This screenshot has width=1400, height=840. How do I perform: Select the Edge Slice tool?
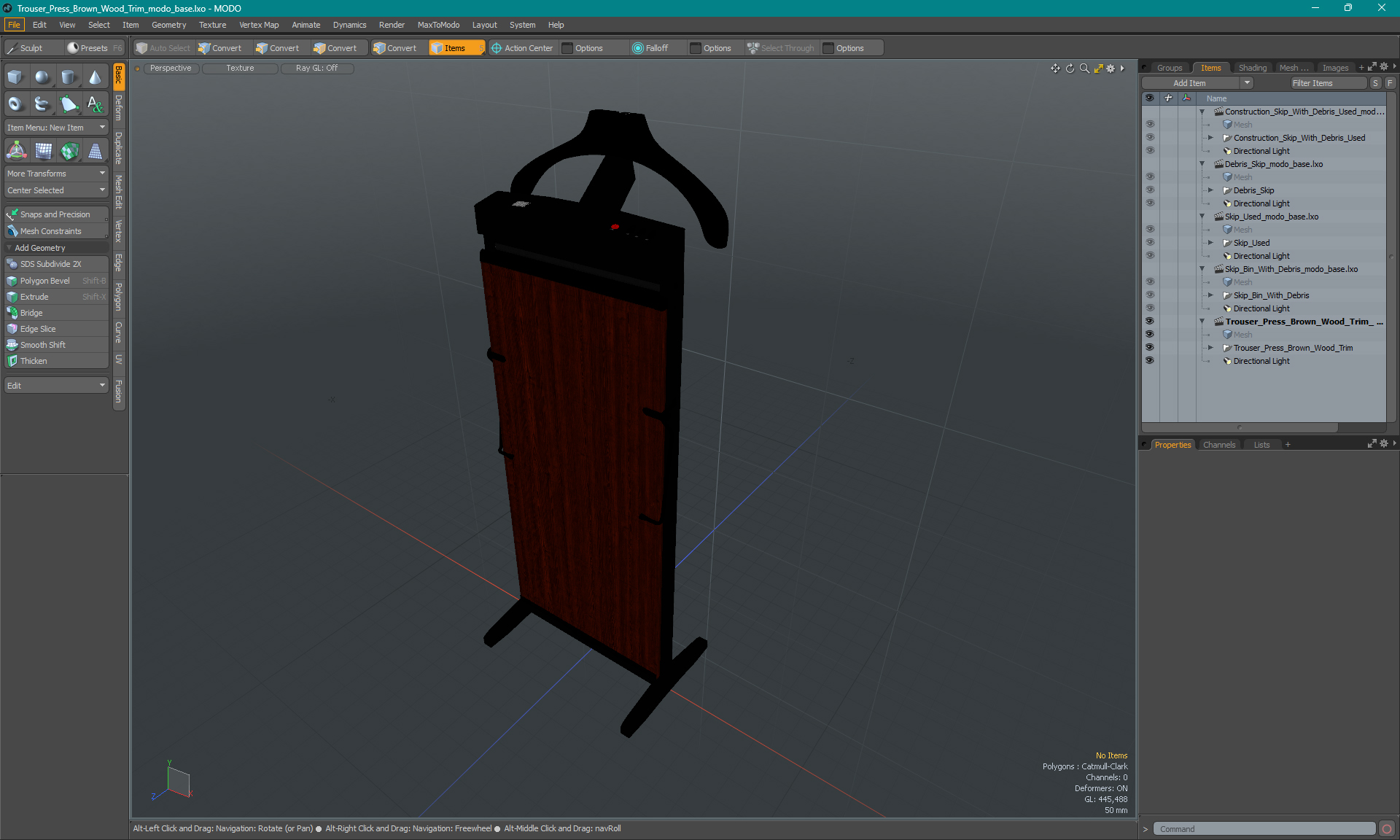tap(38, 328)
